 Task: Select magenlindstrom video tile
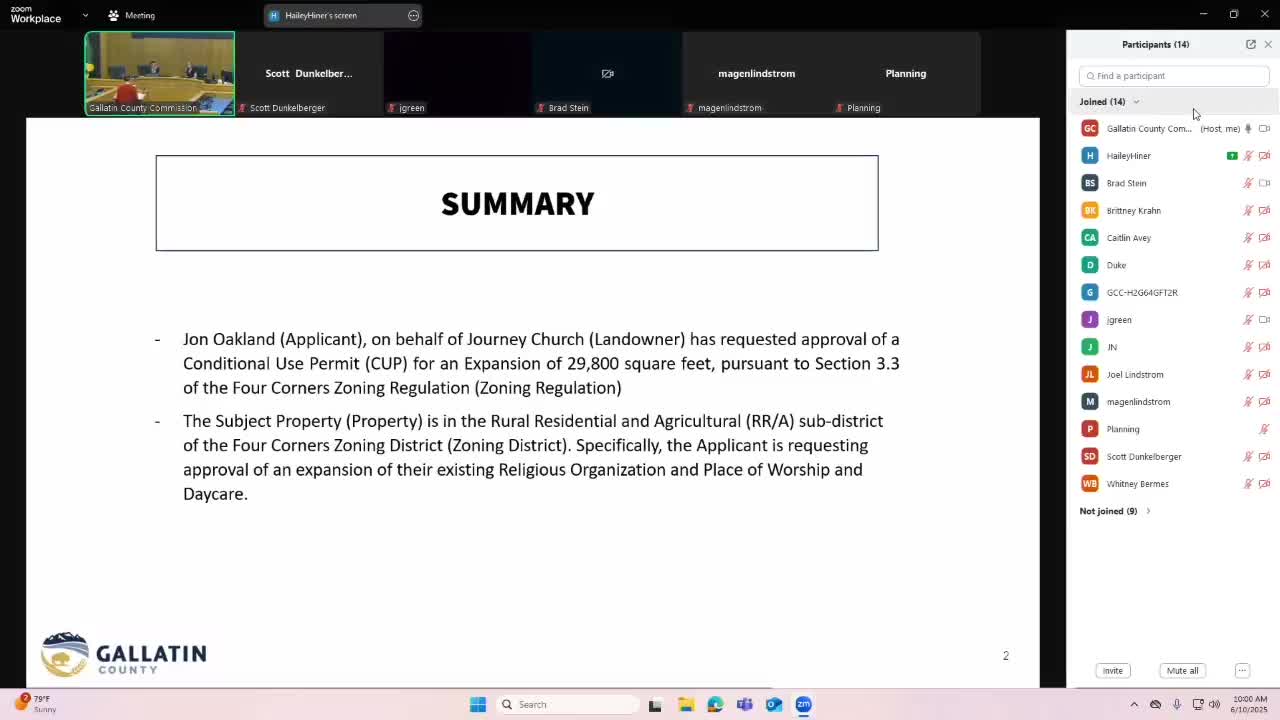(x=756, y=73)
